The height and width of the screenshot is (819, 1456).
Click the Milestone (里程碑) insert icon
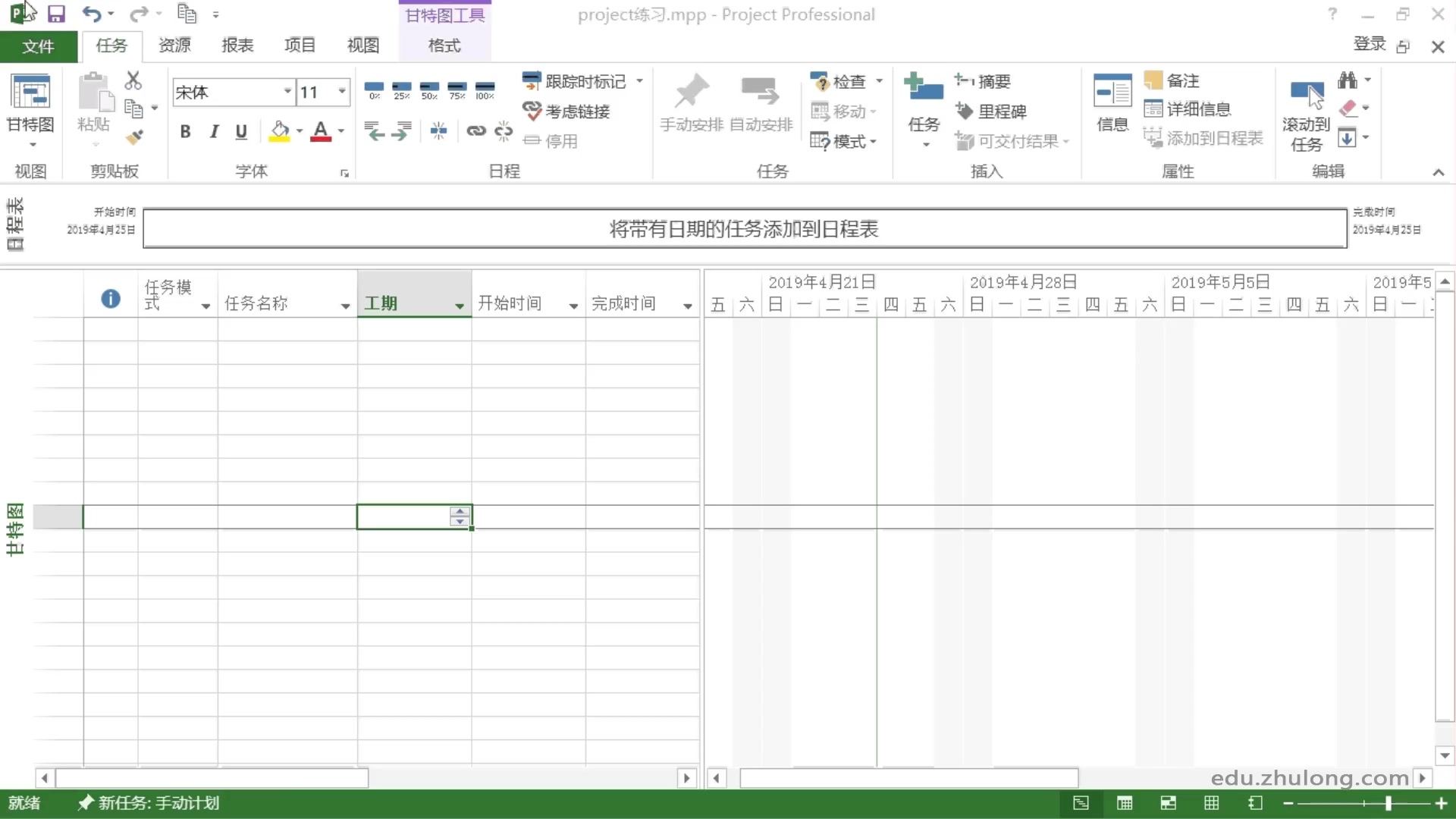pos(992,111)
